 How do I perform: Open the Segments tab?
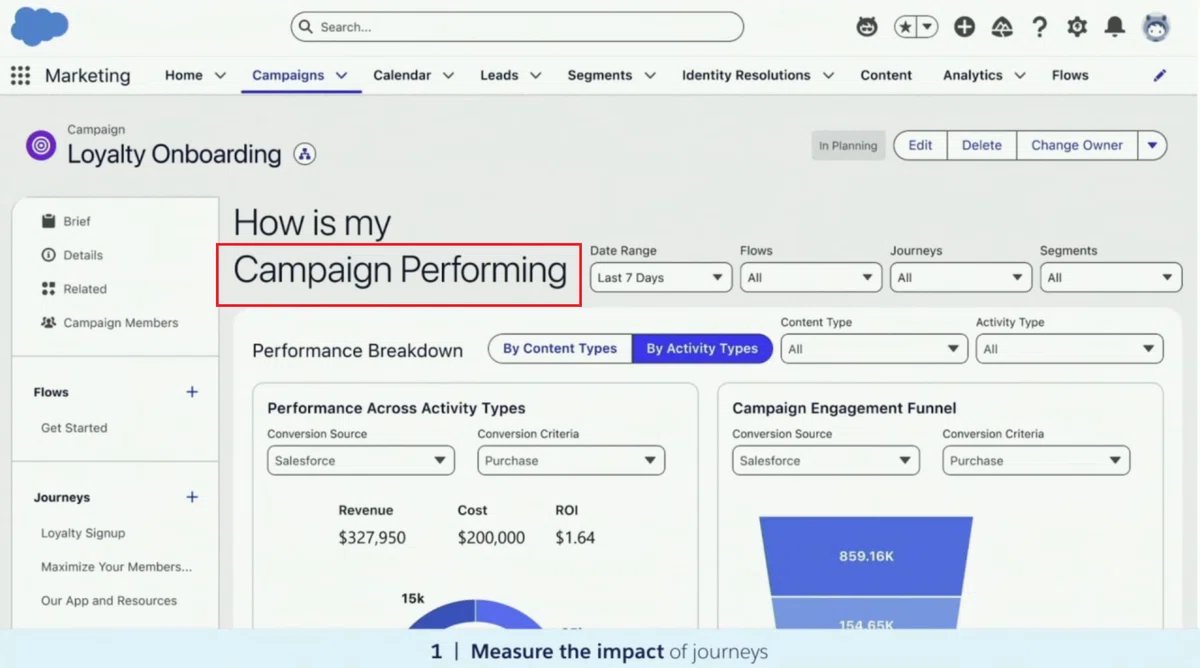[600, 75]
